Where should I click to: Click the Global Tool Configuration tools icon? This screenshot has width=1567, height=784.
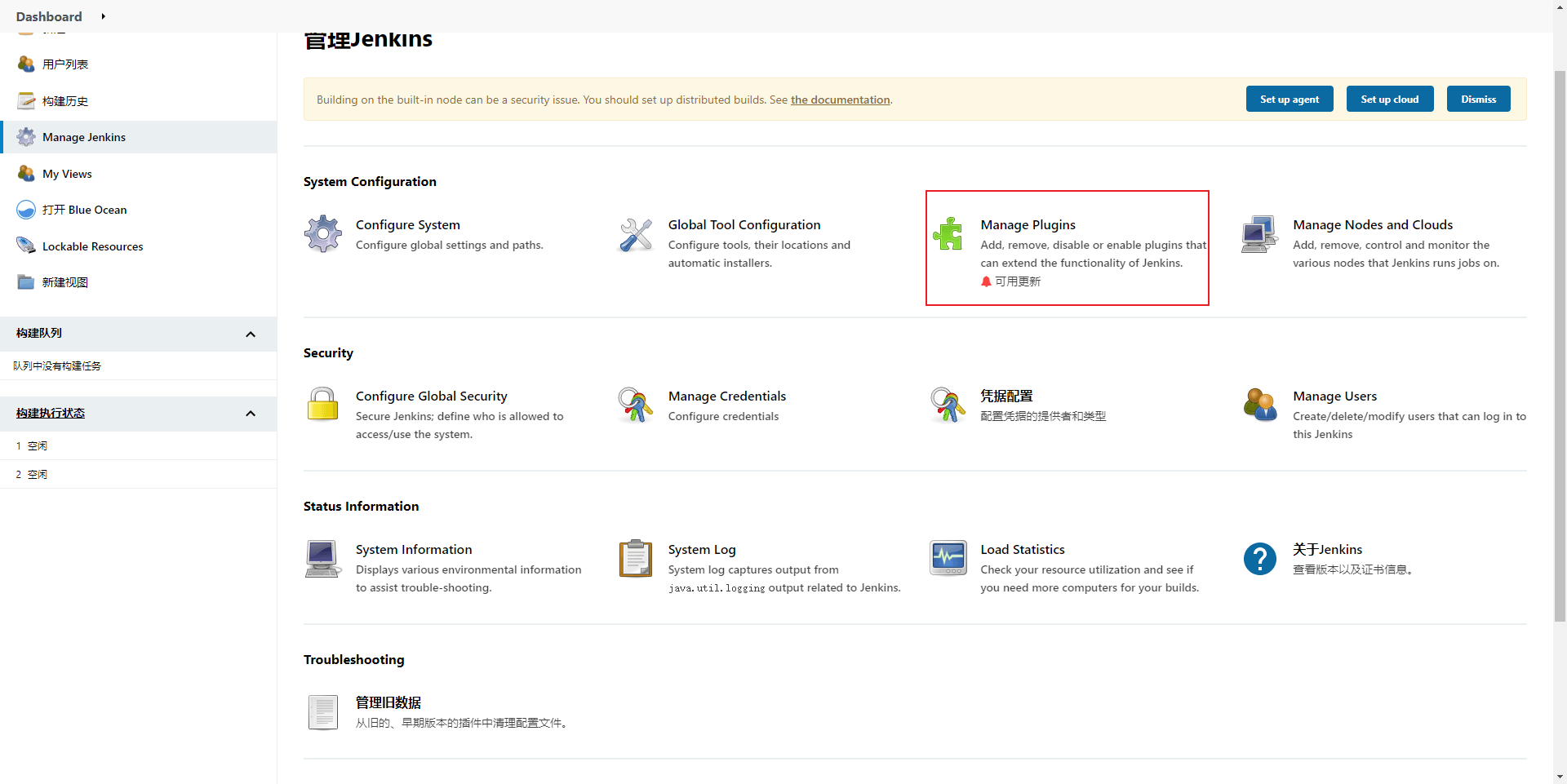point(636,234)
